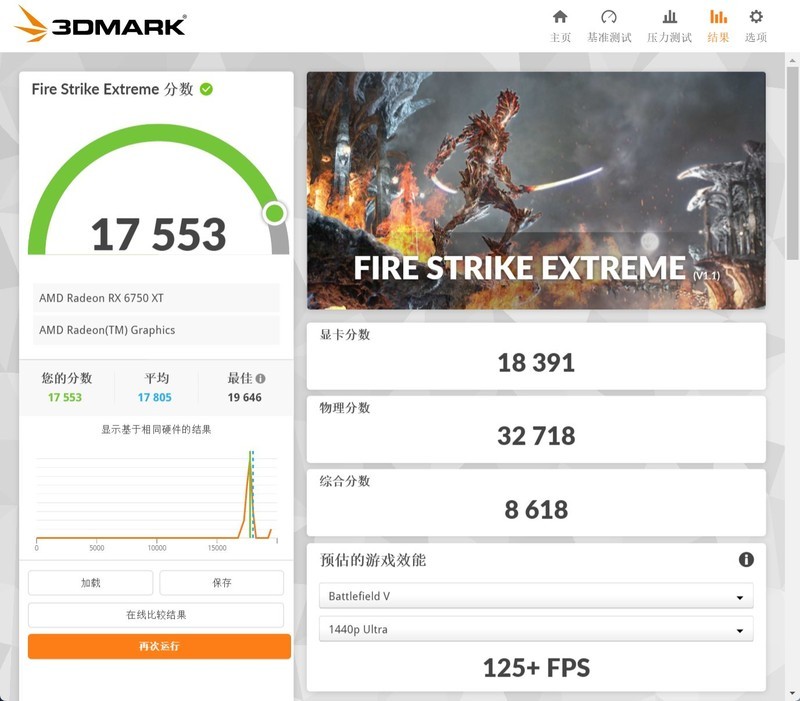800x701 pixels.
Task: Click the 在线比较结果 compare button
Action: (x=156, y=612)
